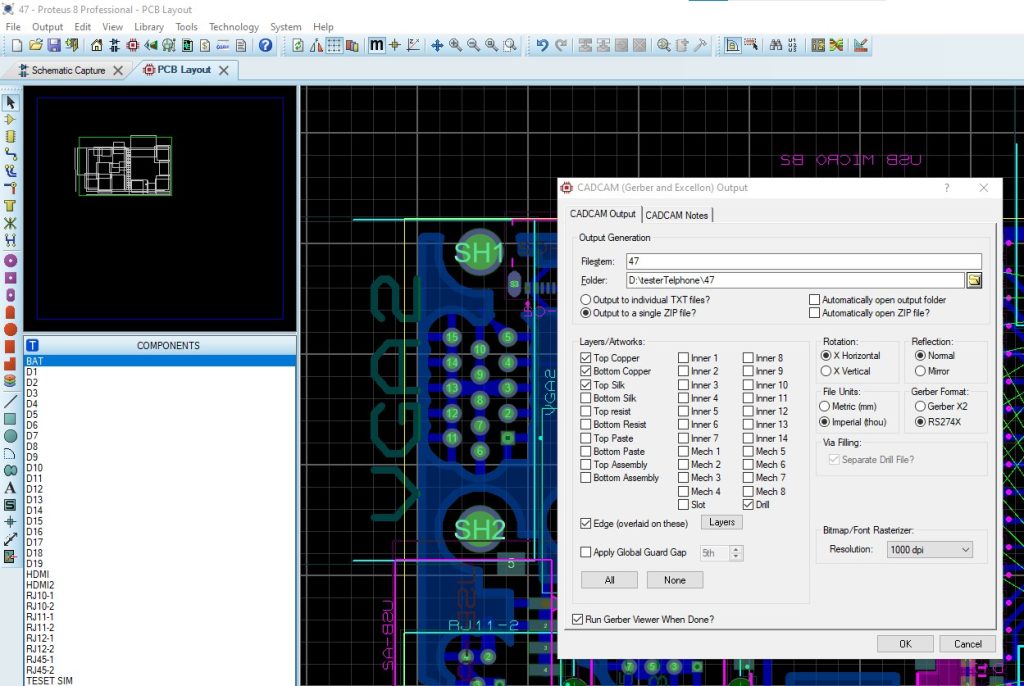Click the folder browse icon beside Folder field
This screenshot has height=686, width=1024.
pyautogui.click(x=974, y=281)
